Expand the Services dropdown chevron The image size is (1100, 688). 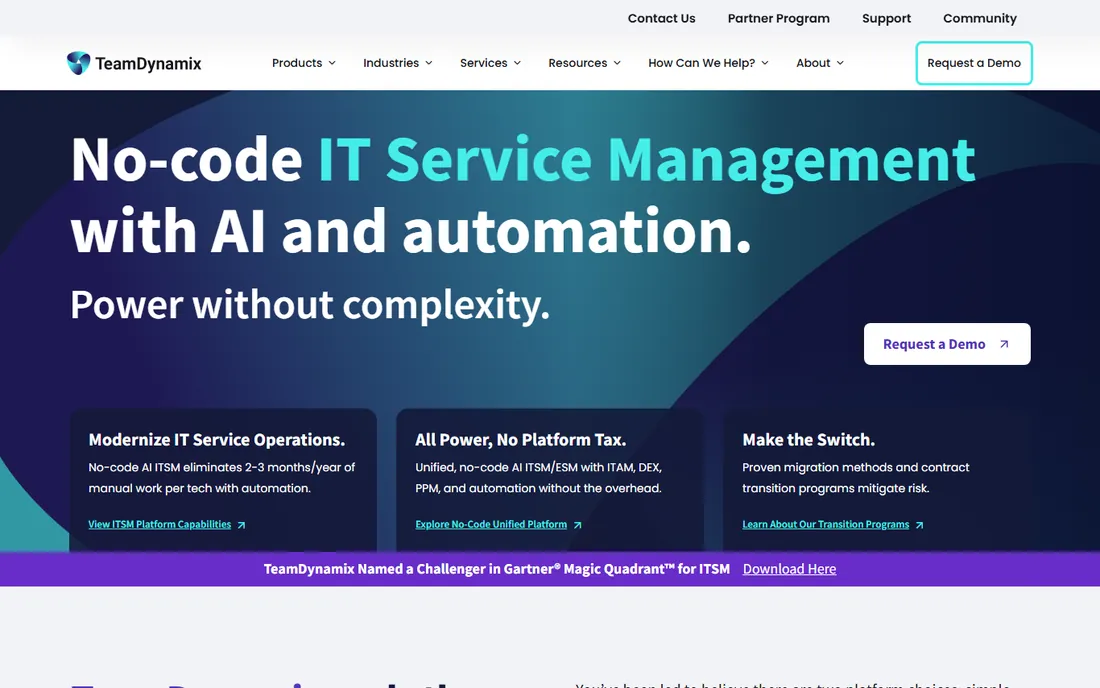point(517,63)
